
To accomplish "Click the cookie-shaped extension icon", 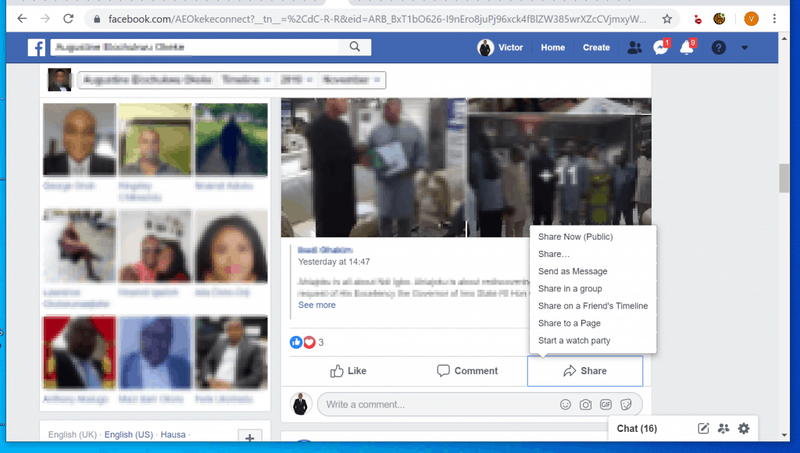I will (x=719, y=19).
